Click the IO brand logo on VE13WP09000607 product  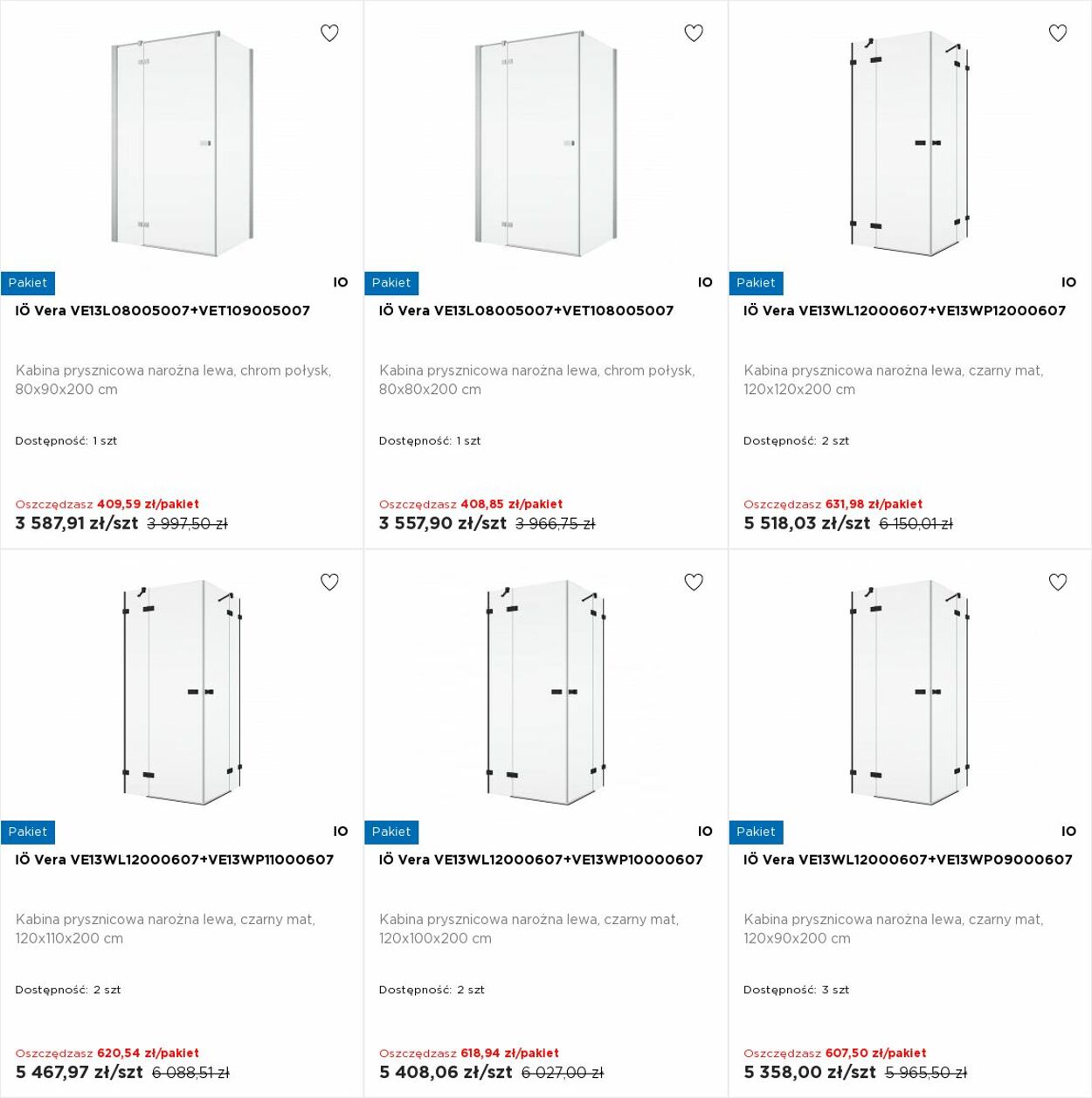tap(1068, 831)
